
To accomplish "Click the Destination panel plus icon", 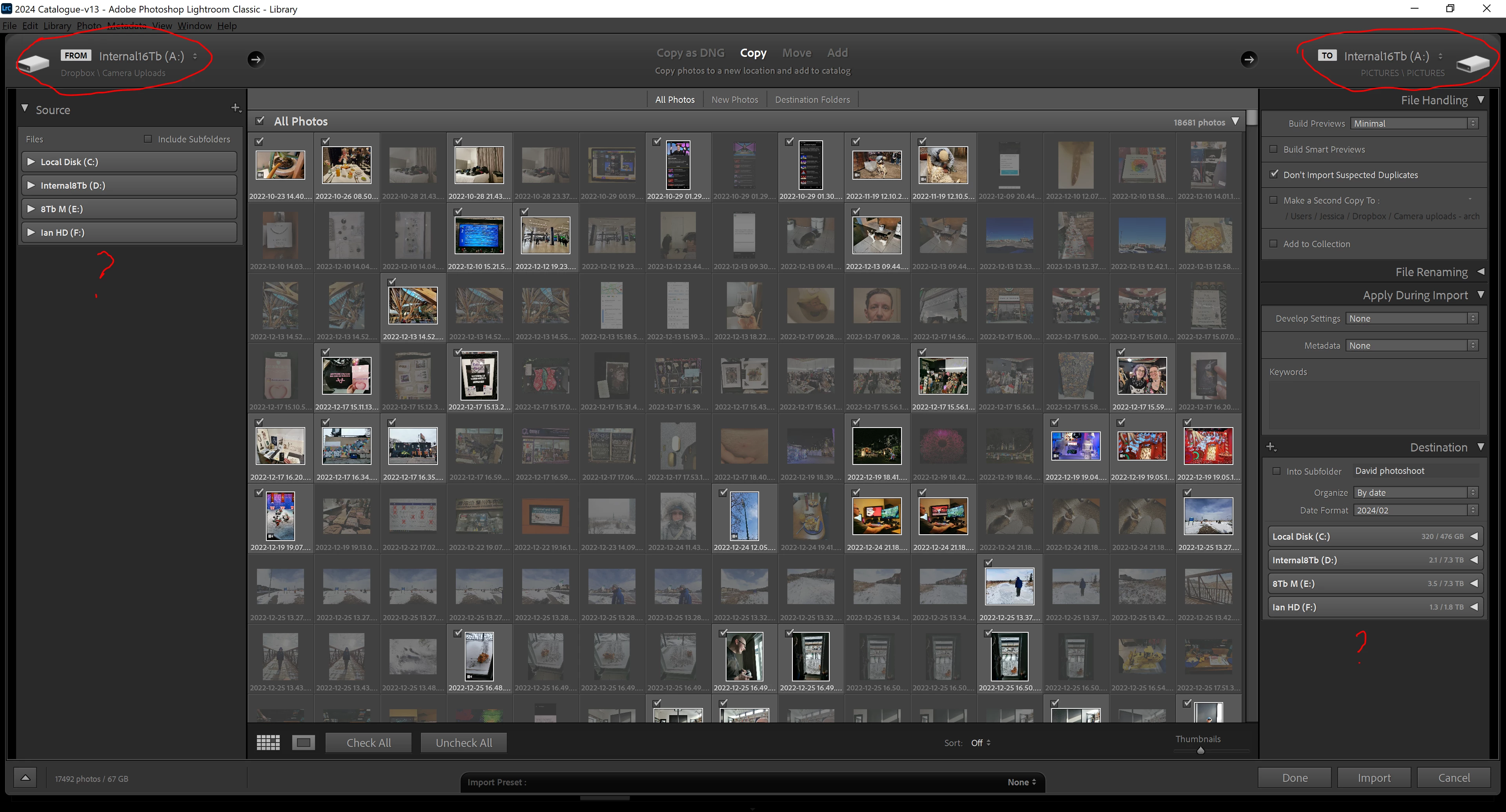I will click(1271, 447).
